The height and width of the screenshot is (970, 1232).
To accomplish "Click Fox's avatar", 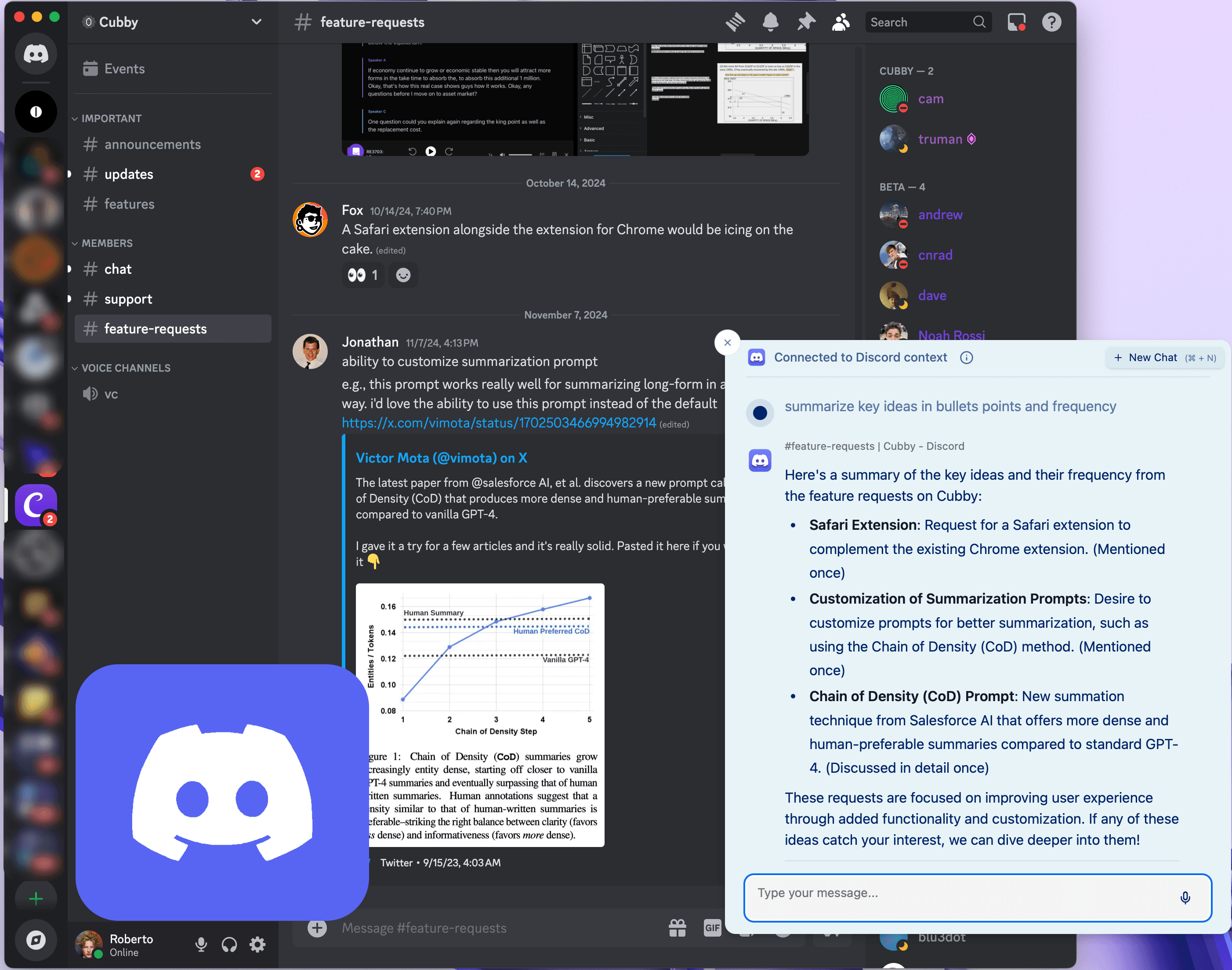I will click(310, 221).
